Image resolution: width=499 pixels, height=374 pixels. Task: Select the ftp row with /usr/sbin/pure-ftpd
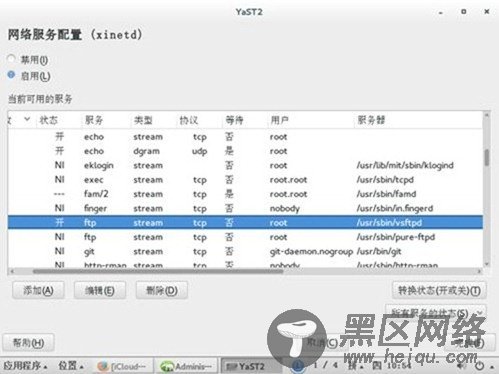245,237
